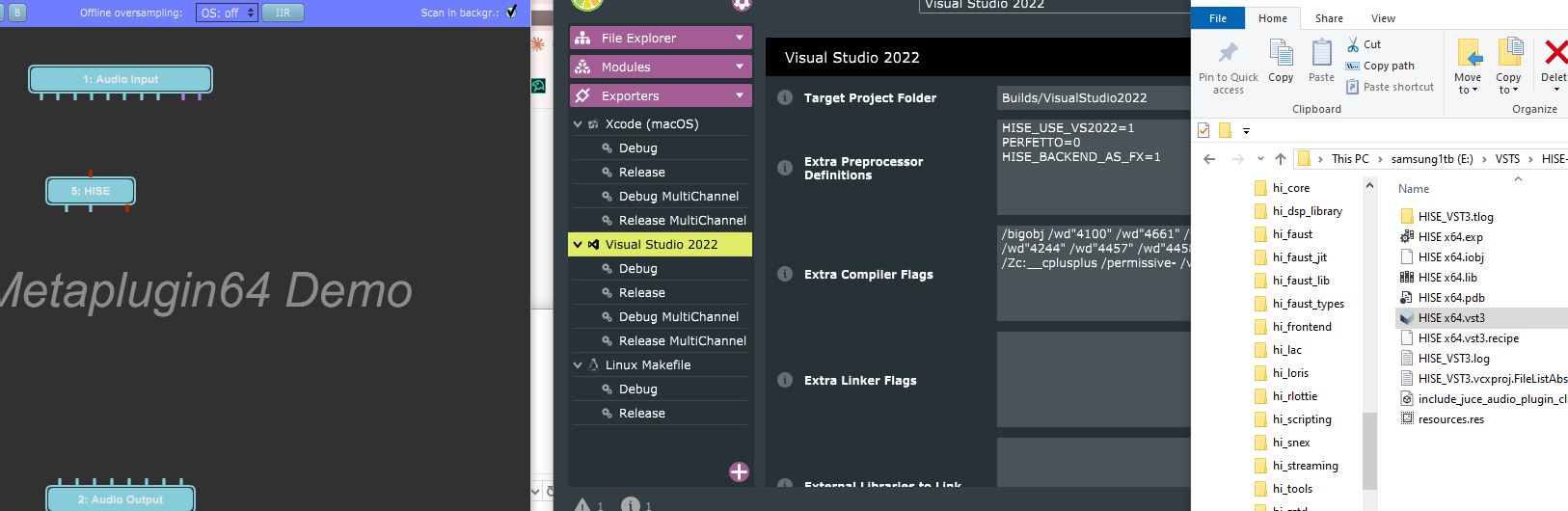Image resolution: width=1568 pixels, height=511 pixels.
Task: Collapse the Xcode (macOS) tree node
Action: (578, 123)
